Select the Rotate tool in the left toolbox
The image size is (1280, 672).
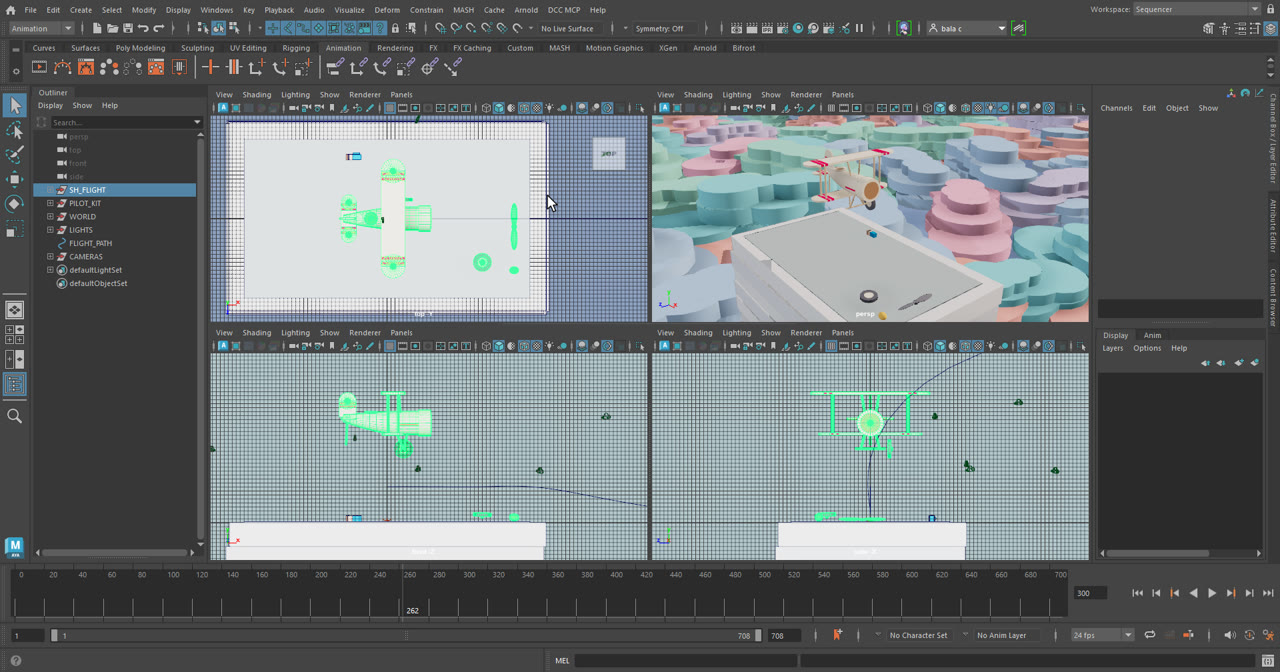pyautogui.click(x=14, y=203)
